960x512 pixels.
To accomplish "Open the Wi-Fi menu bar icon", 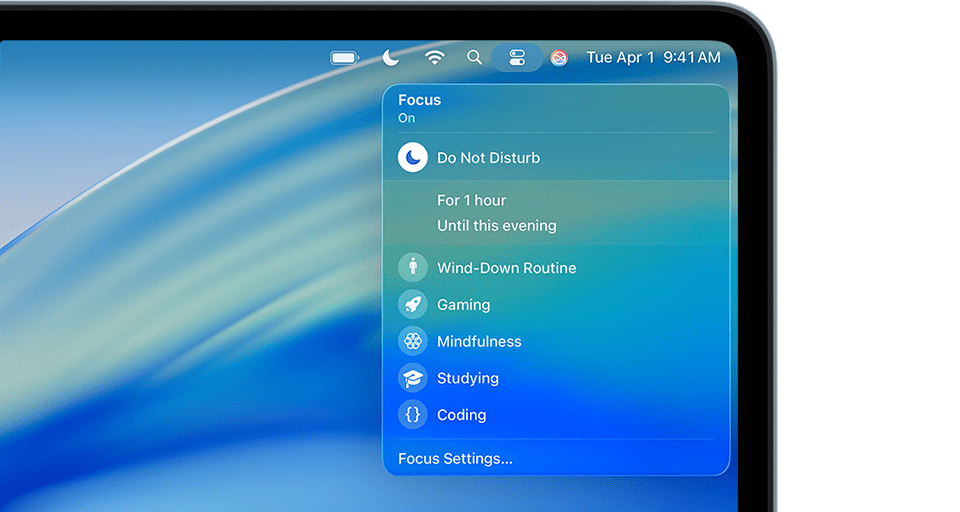I will [x=435, y=58].
